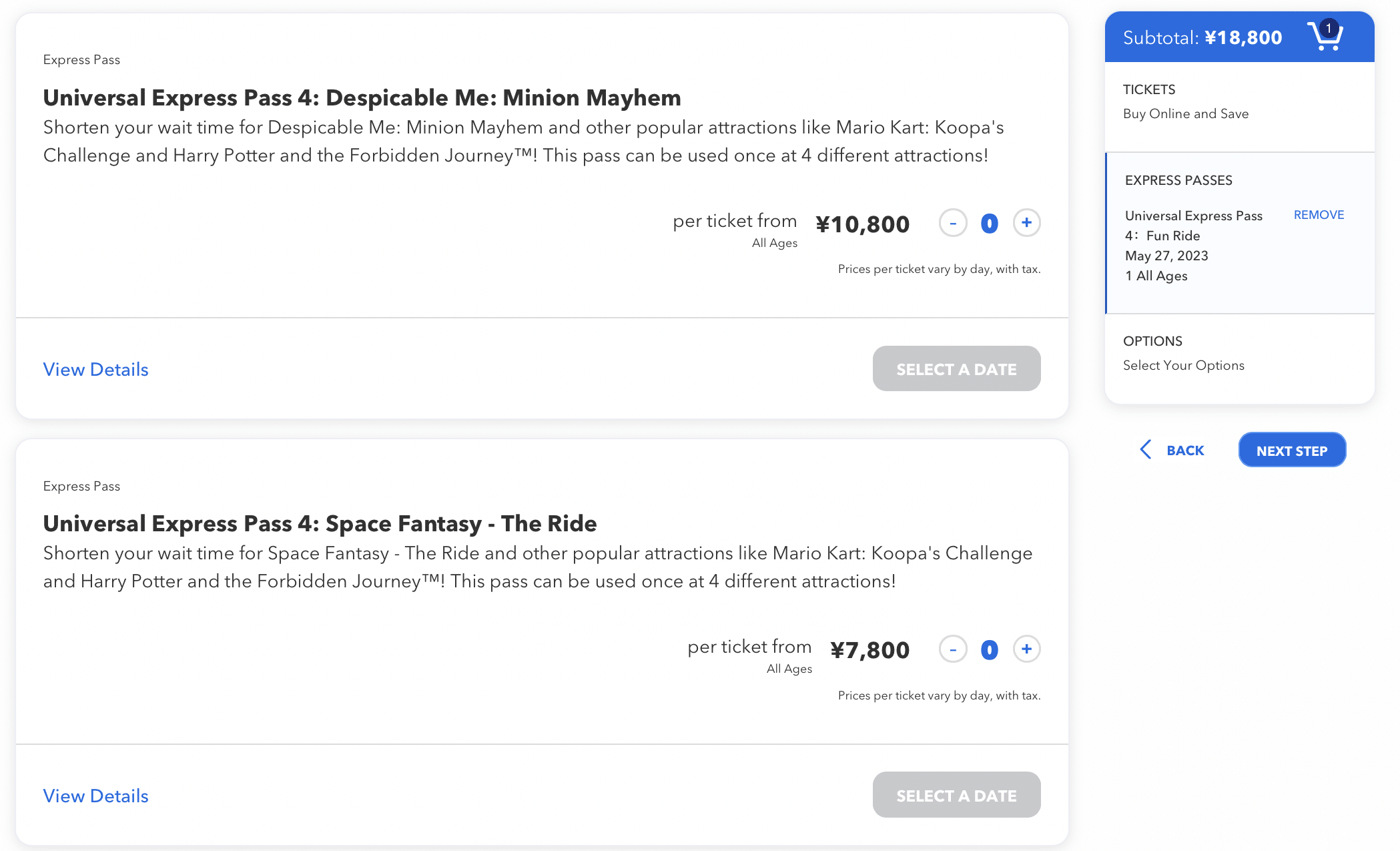This screenshot has width=1400, height=851.
Task: Open the Options section in sidebar
Action: (1152, 341)
